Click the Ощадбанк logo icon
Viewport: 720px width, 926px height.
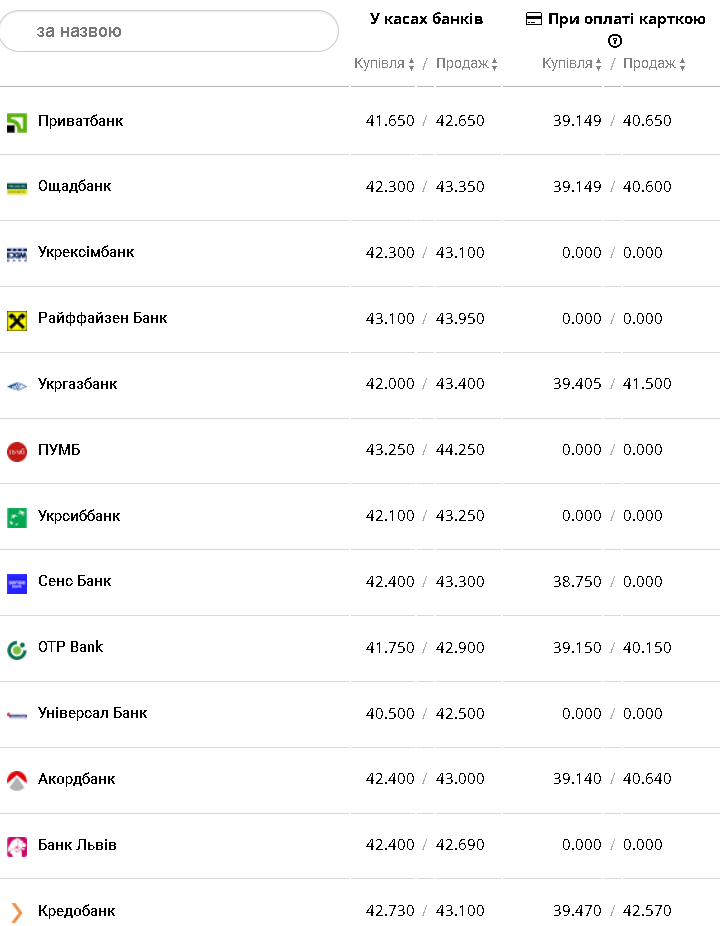tap(17, 187)
